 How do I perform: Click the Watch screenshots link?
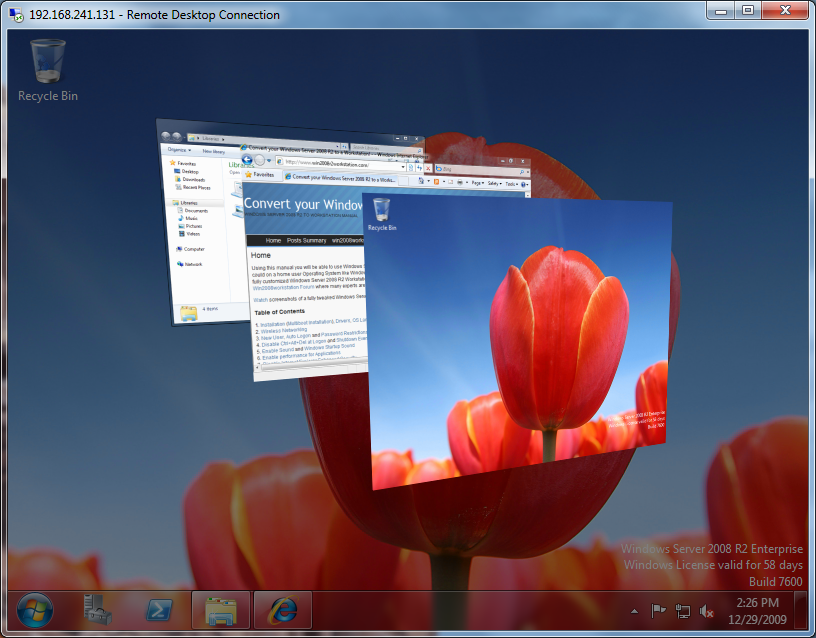[x=260, y=300]
